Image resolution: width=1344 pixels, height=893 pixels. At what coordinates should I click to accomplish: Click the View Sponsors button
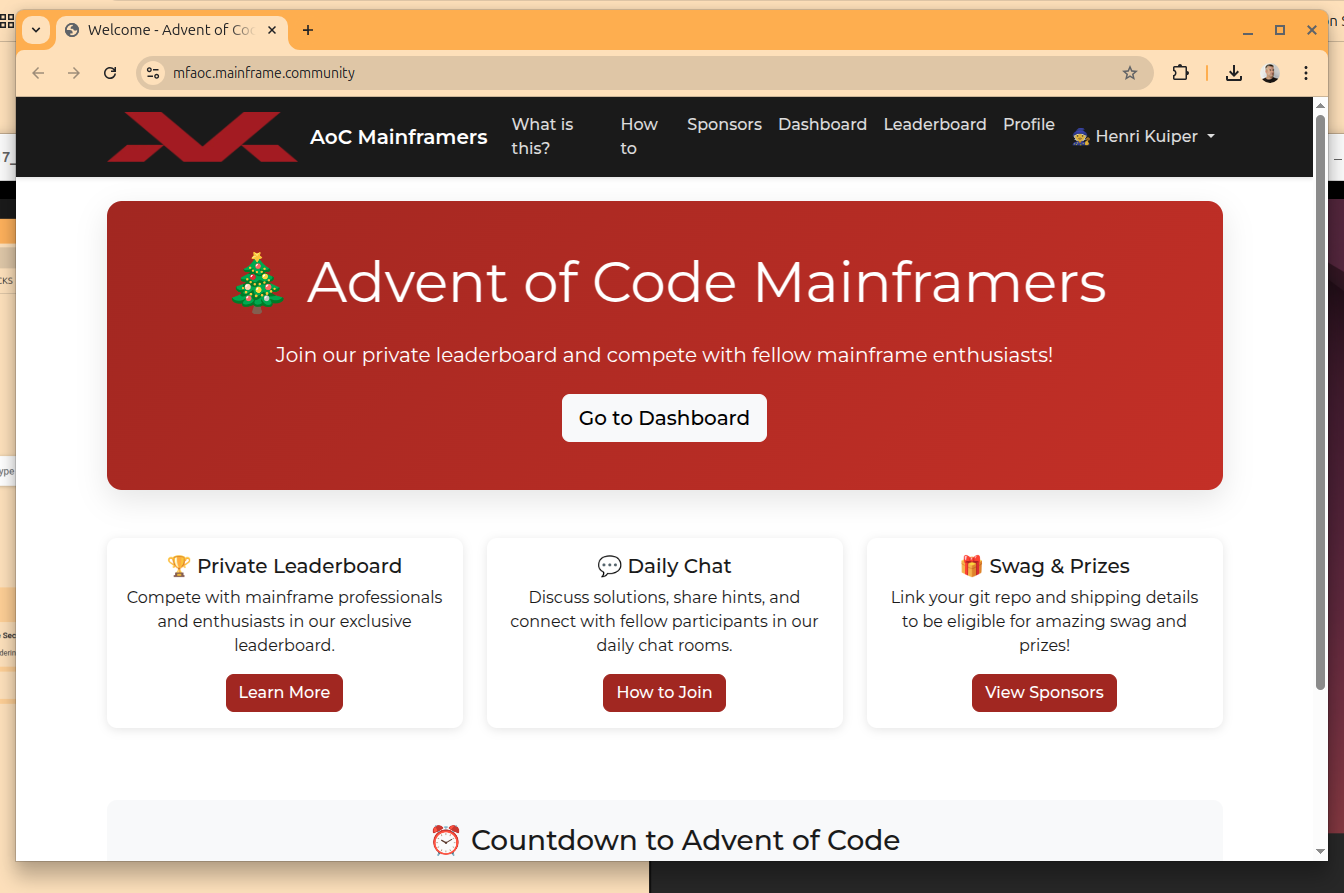pos(1044,693)
